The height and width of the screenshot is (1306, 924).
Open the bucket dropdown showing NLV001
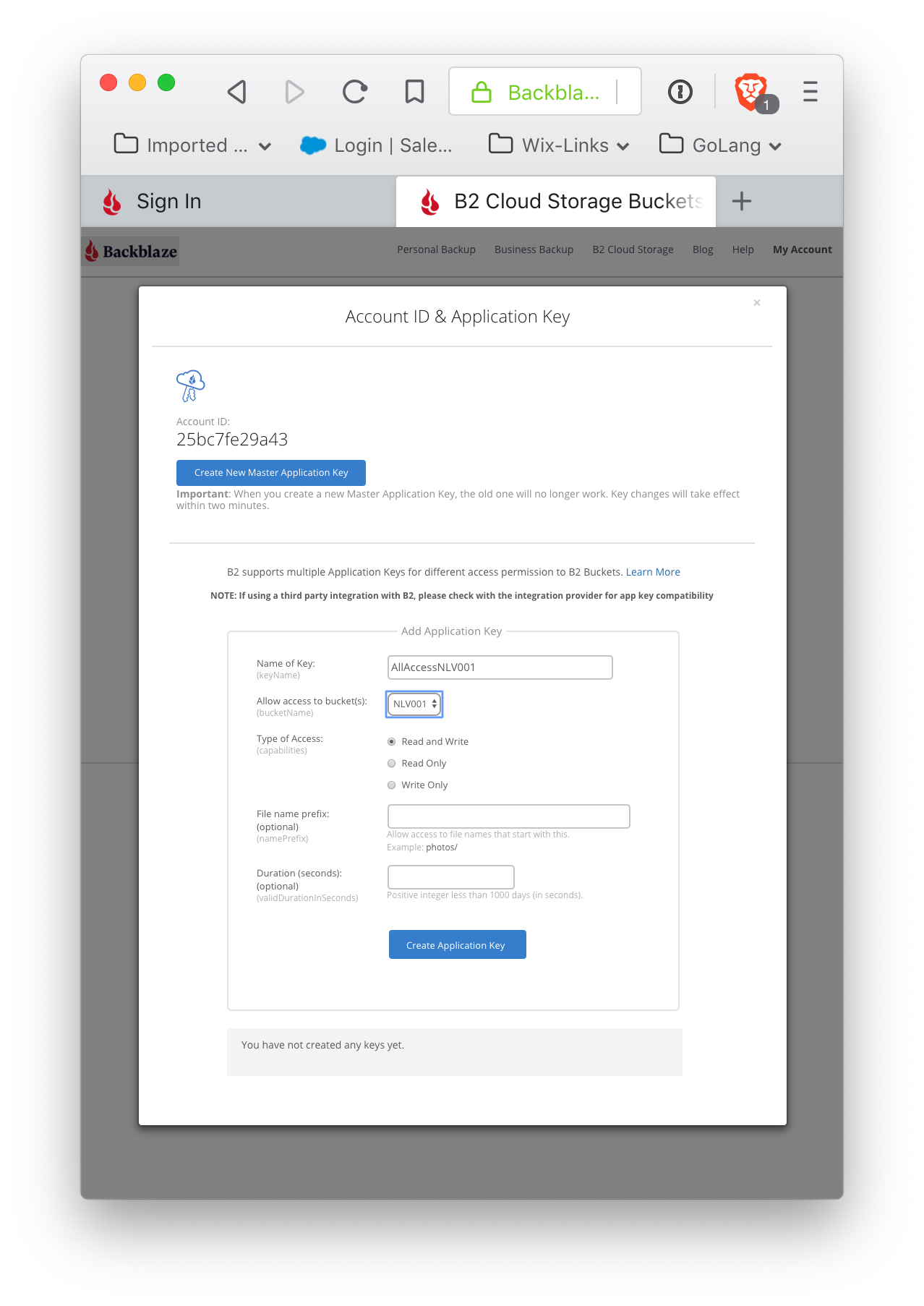click(414, 704)
